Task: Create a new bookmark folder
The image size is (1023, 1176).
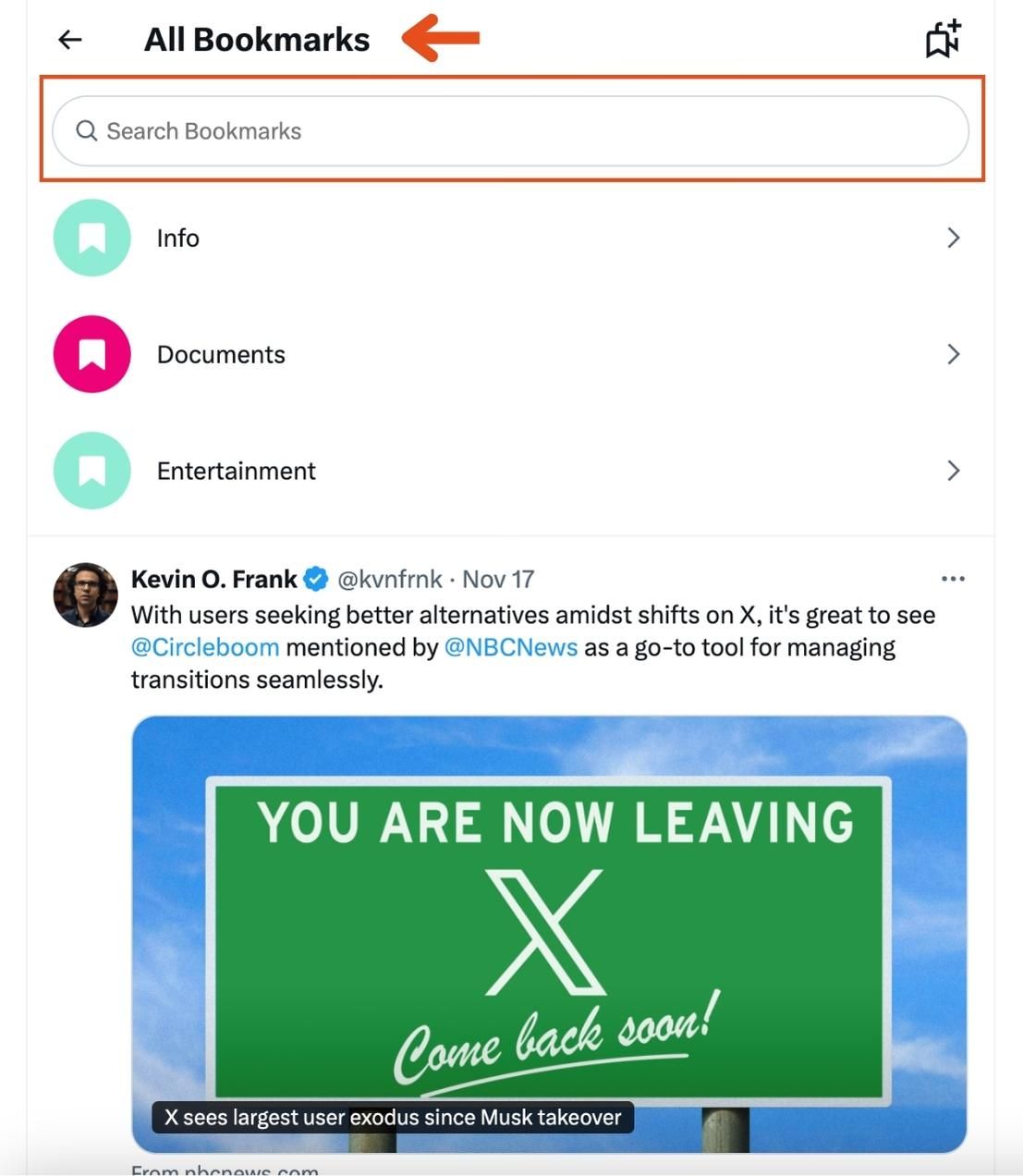Action: [x=941, y=38]
